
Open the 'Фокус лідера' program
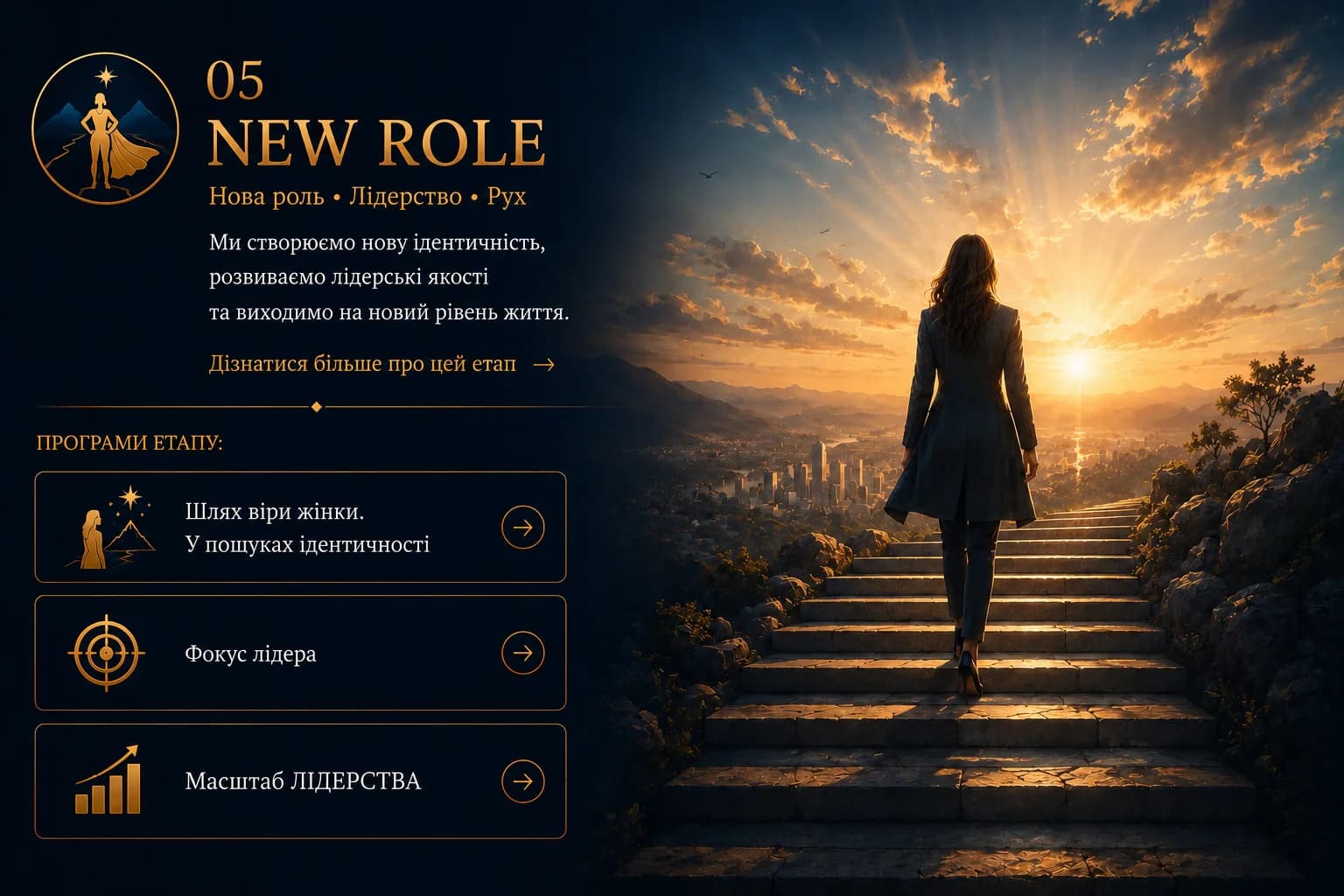click(x=300, y=653)
